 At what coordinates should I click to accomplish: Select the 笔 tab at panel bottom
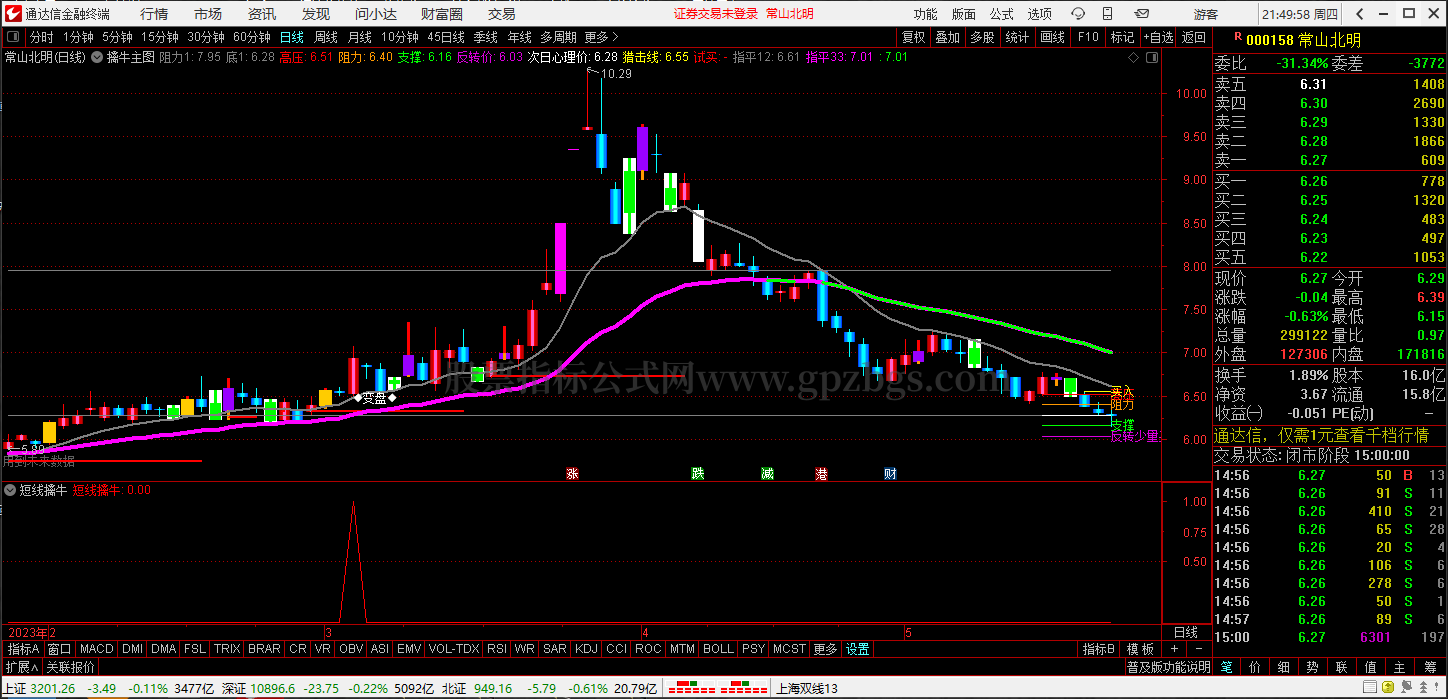(x=1226, y=667)
